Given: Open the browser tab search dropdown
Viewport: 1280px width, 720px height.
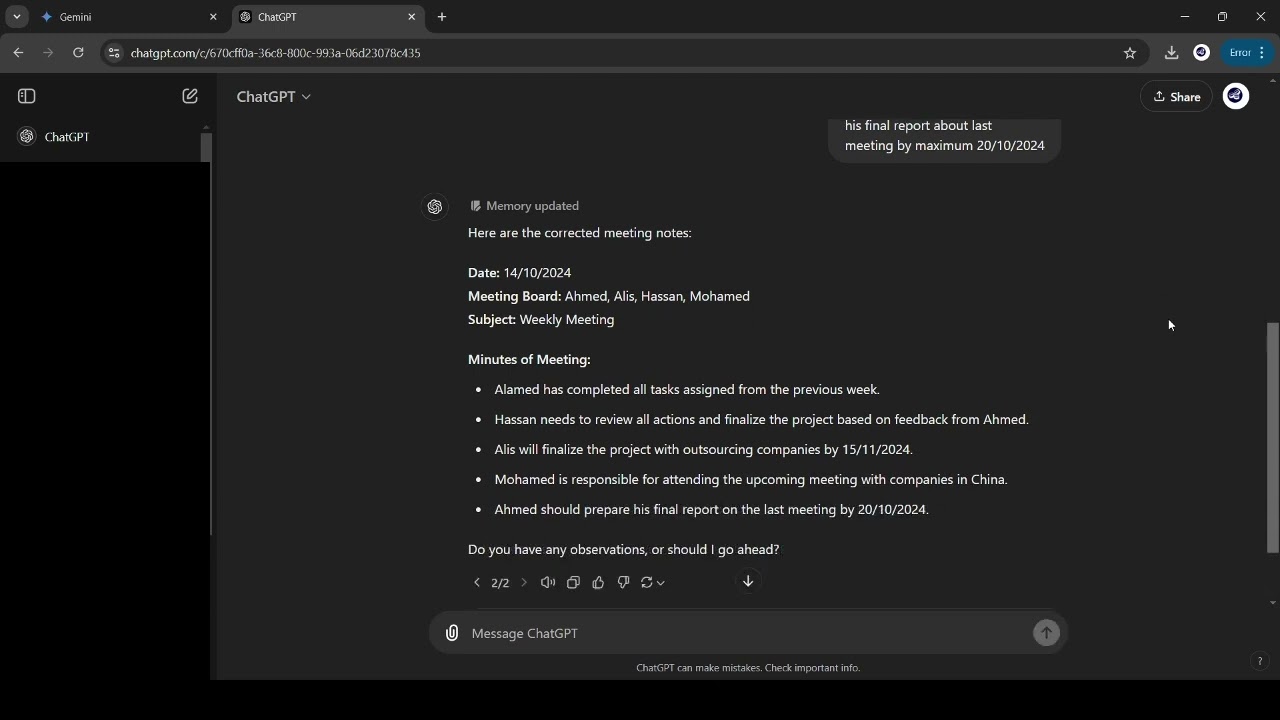Looking at the screenshot, I should tap(17, 17).
